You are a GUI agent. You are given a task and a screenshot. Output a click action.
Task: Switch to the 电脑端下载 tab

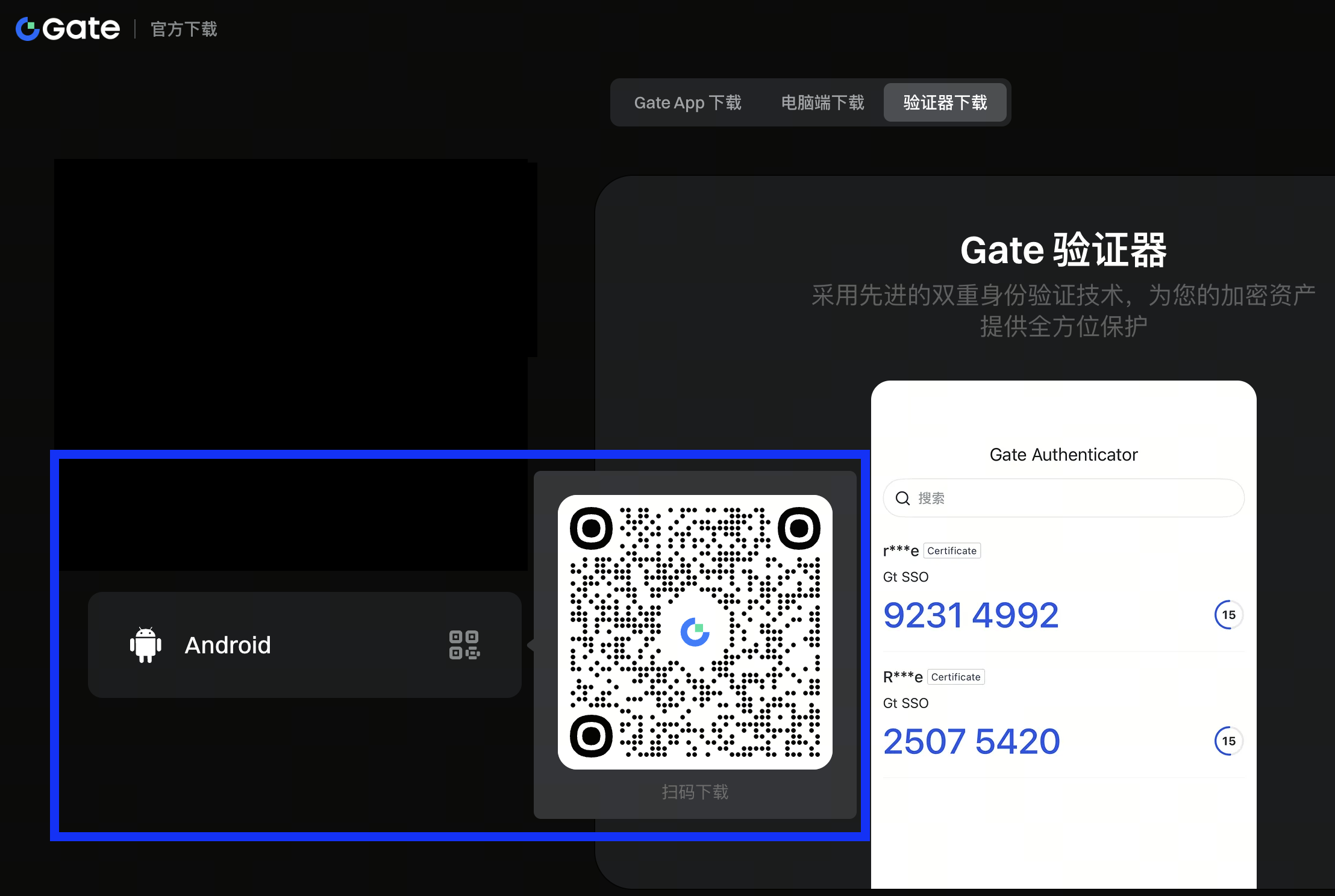tap(822, 102)
